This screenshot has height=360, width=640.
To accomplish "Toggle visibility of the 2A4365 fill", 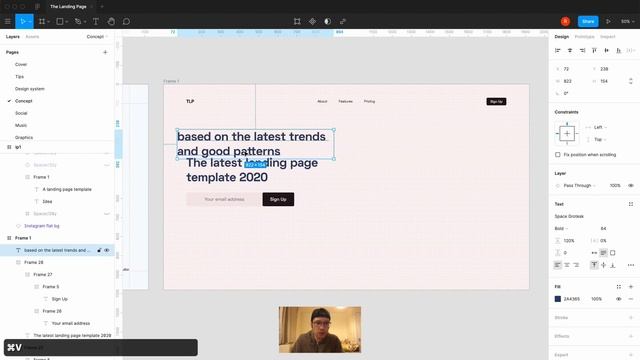I will 619,299.
